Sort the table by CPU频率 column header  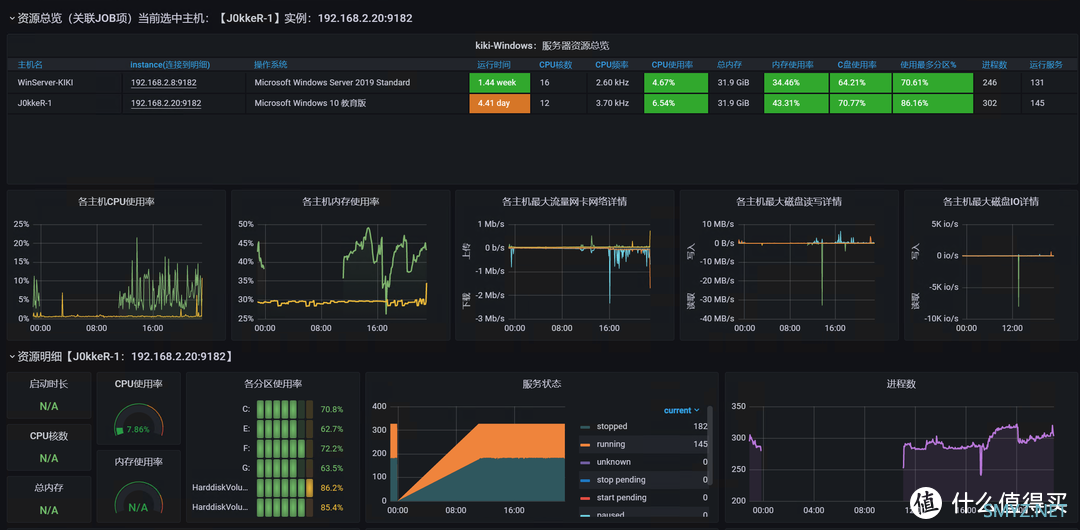[612, 65]
